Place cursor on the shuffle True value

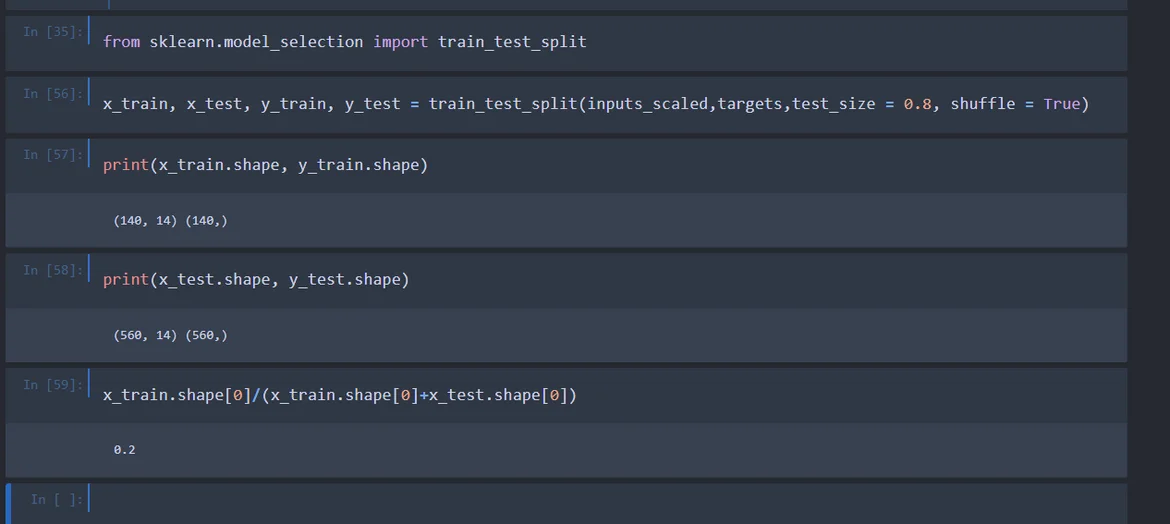(1061, 104)
